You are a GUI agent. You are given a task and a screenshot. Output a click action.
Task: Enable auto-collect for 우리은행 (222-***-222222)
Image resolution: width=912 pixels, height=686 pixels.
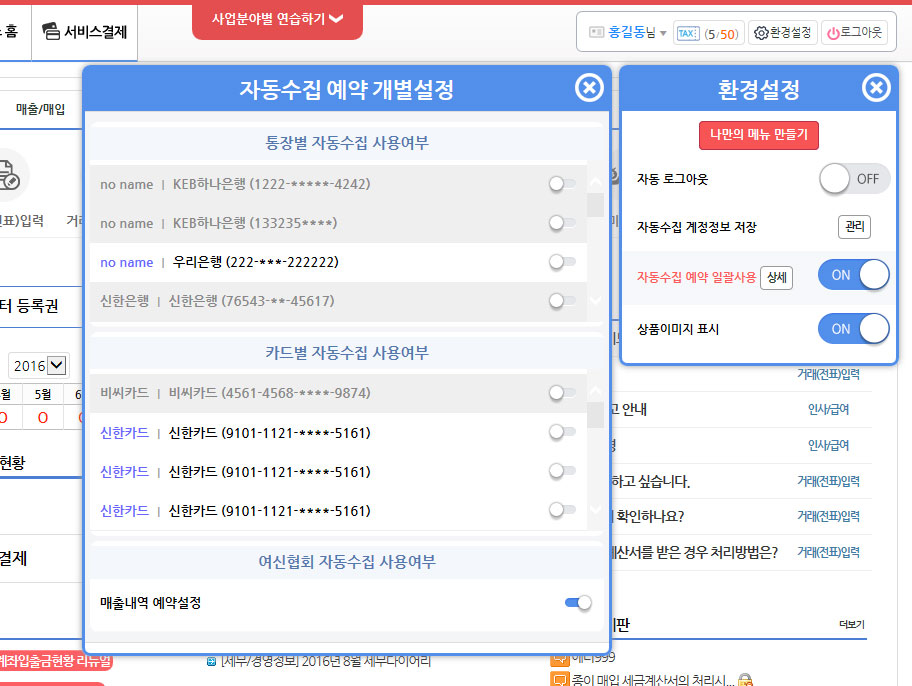pos(561,262)
